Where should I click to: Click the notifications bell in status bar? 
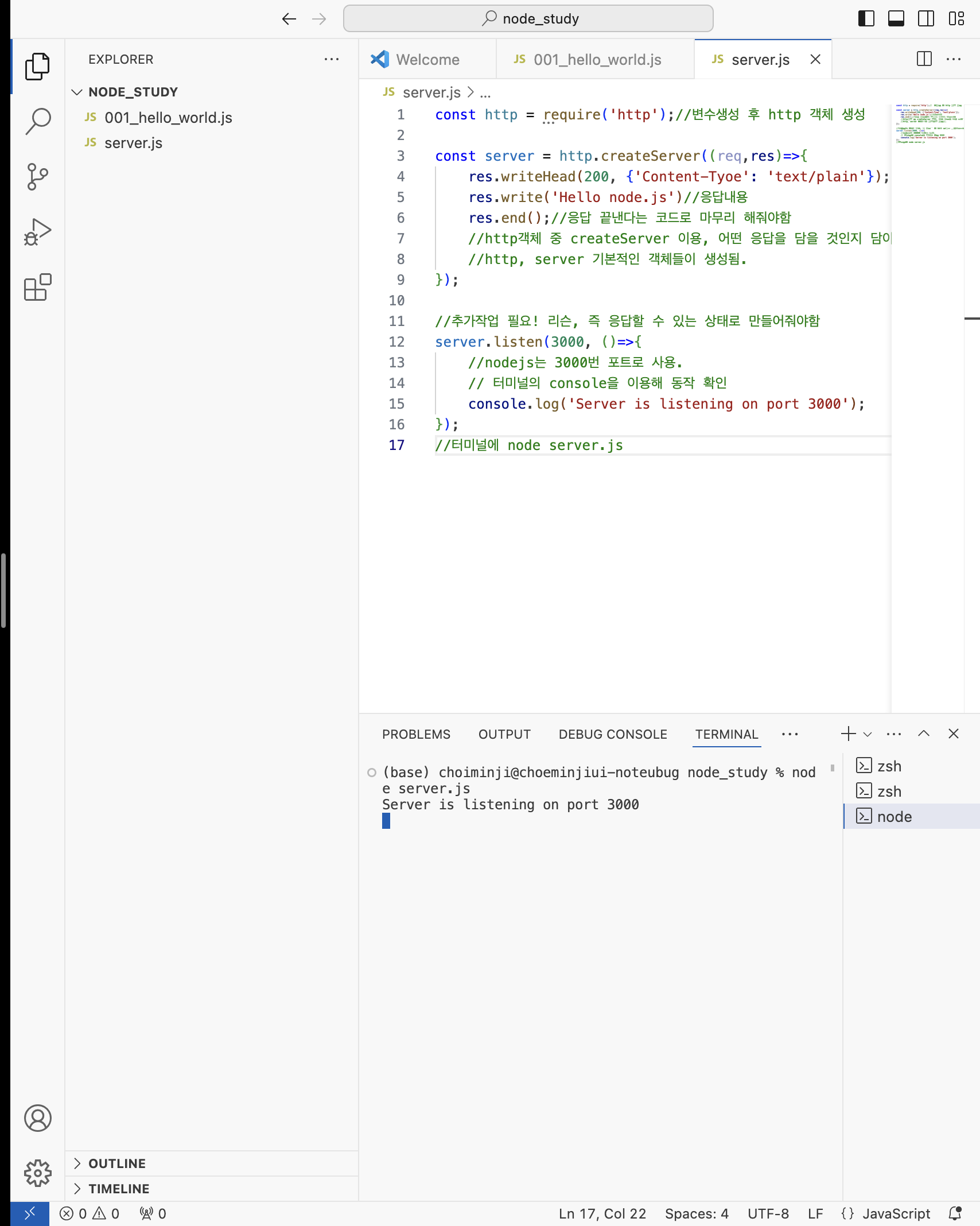(x=954, y=1213)
